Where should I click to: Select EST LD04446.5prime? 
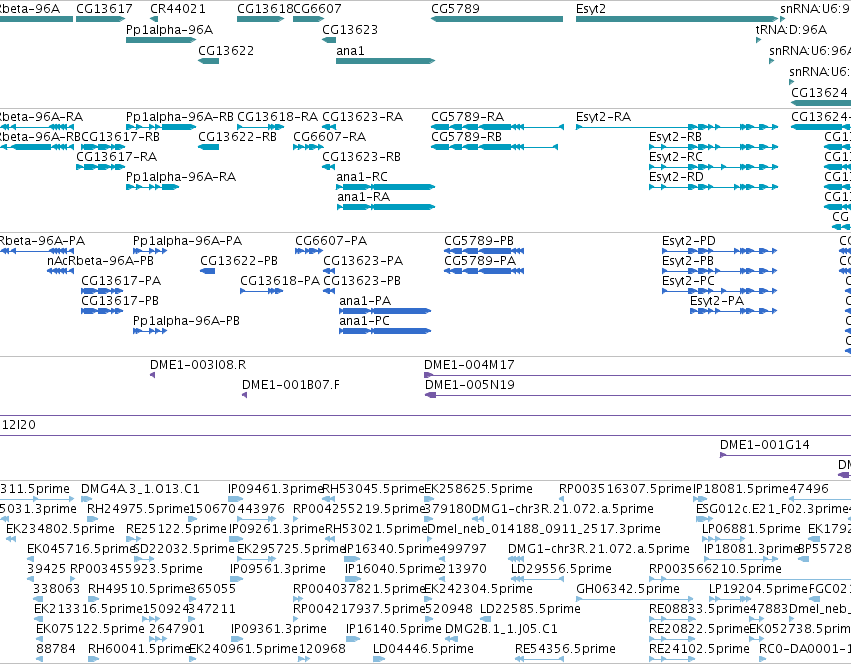tap(378, 659)
